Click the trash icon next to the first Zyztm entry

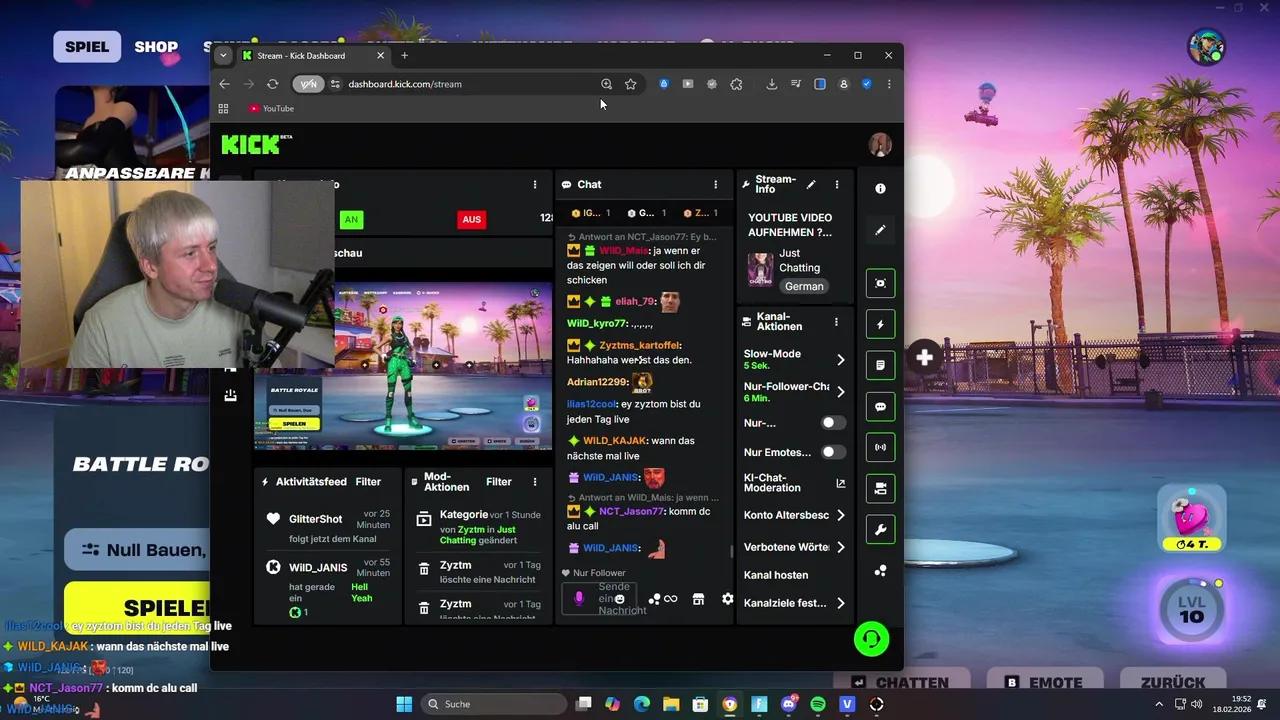point(424,568)
